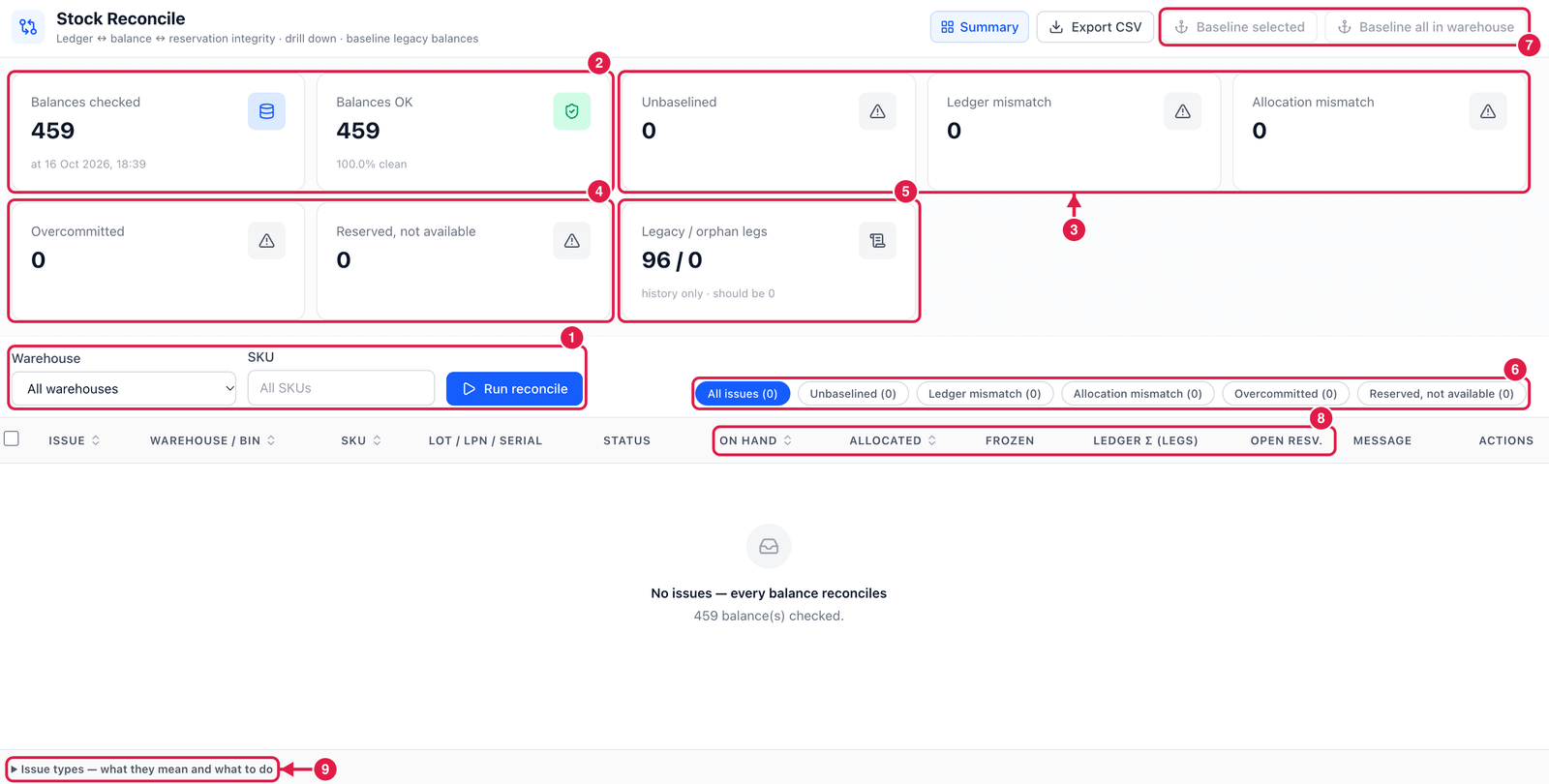The image size is (1549, 784).
Task: Click the Stock Reconcile logo icon
Action: coord(28,27)
